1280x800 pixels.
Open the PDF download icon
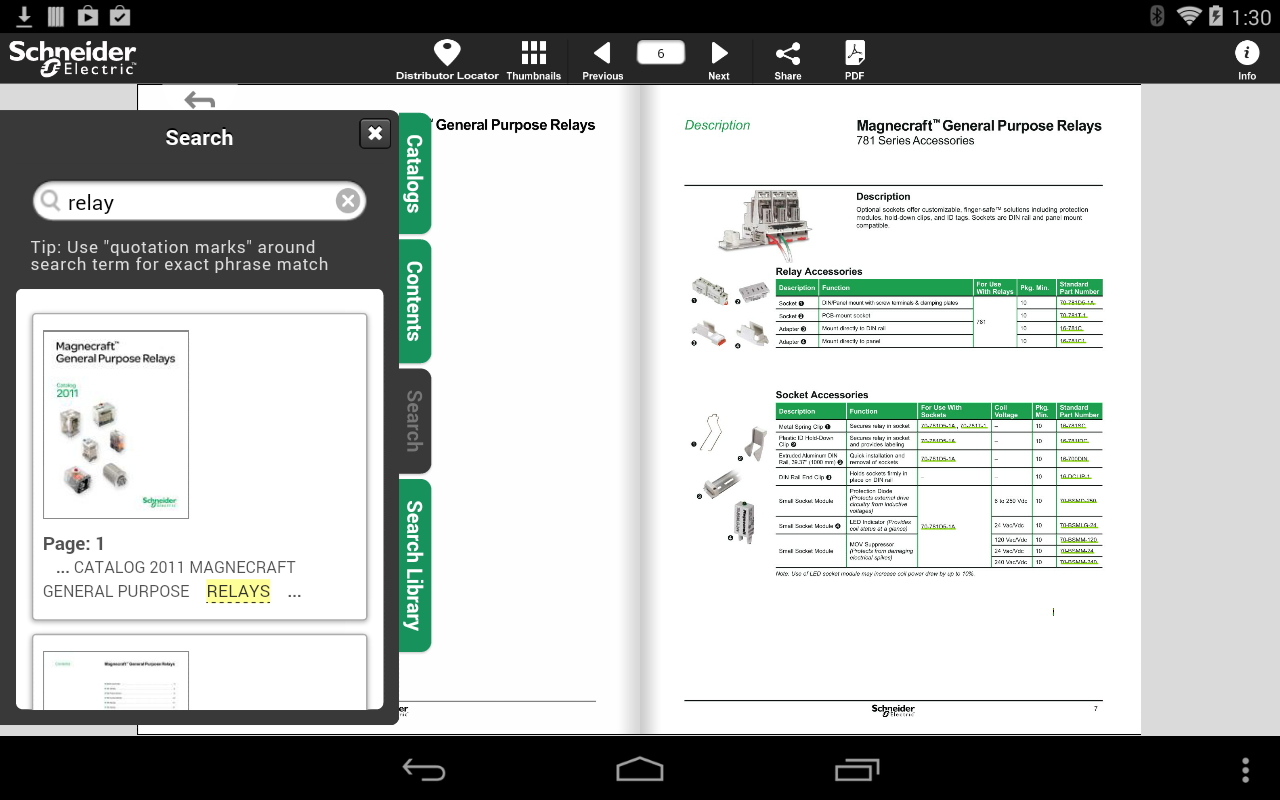[855, 53]
